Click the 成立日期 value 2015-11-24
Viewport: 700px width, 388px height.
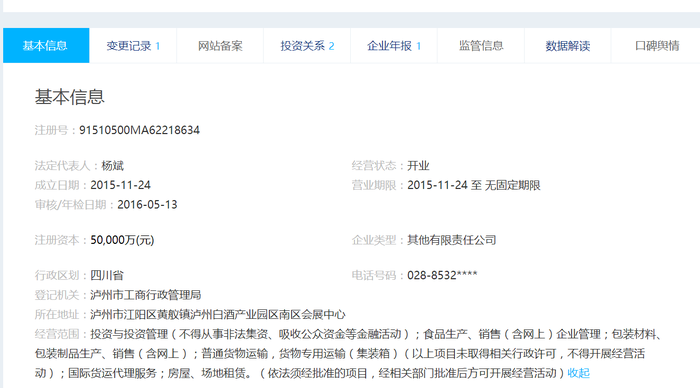[121, 185]
